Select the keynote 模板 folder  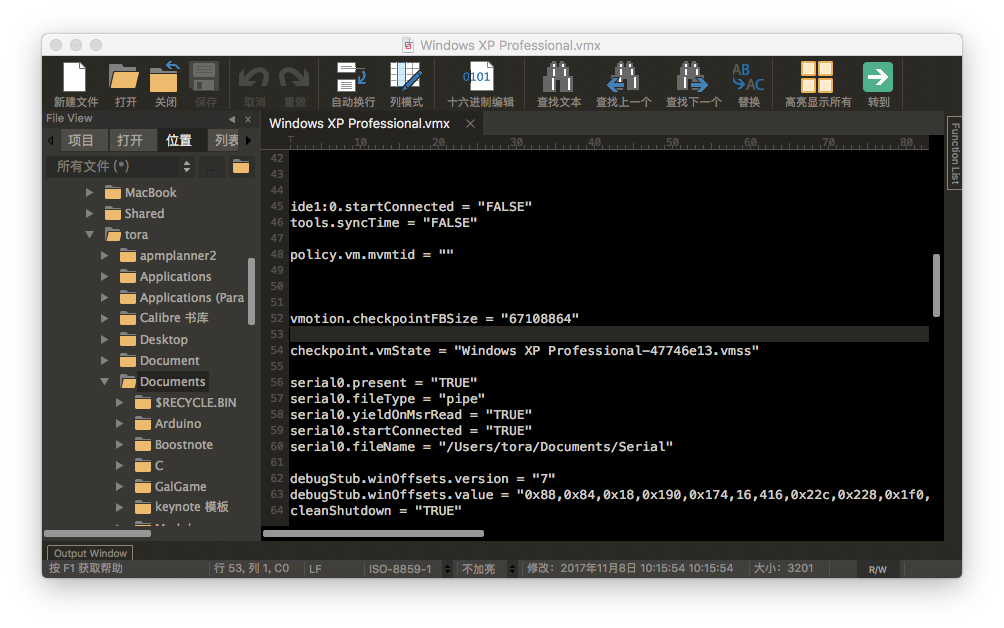pos(182,507)
